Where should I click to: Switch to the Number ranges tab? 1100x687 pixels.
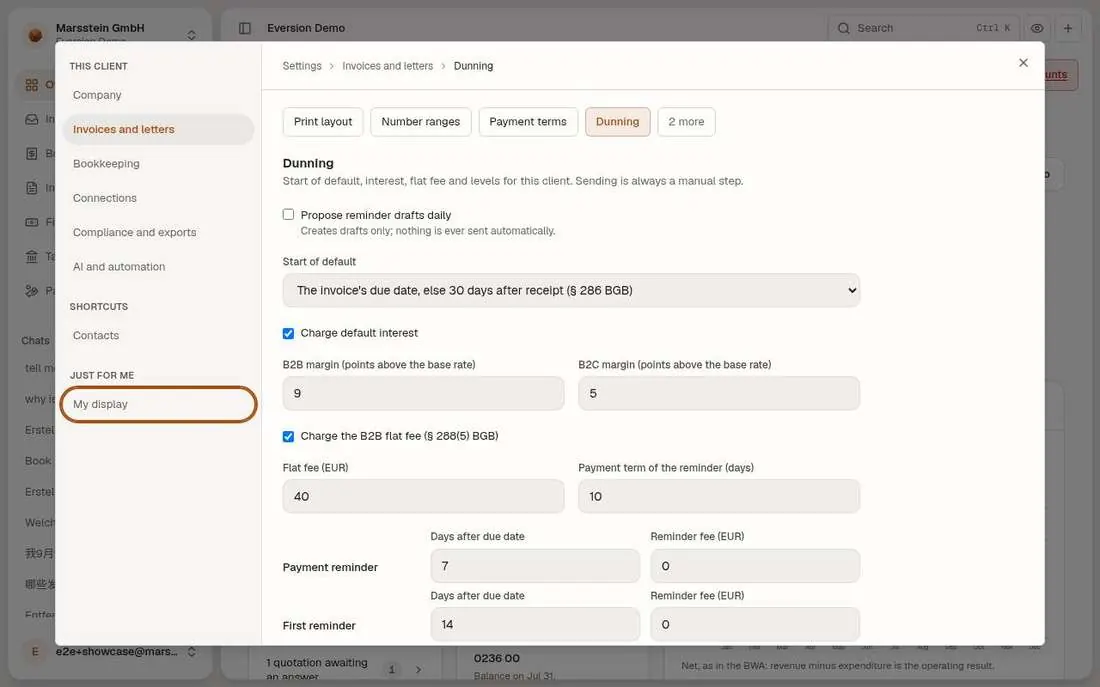421,122
